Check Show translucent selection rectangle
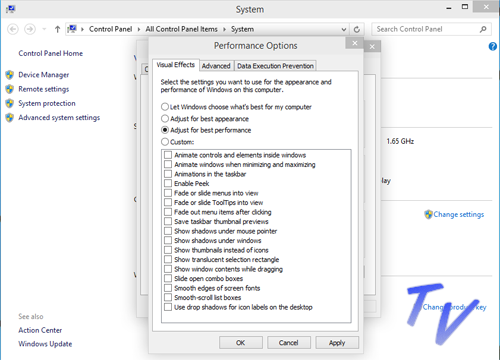The height and width of the screenshot is (360, 500). (x=168, y=259)
